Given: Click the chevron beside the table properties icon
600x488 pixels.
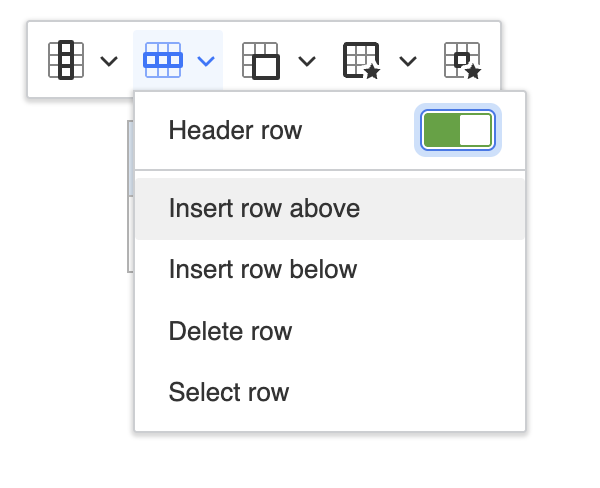Looking at the screenshot, I should point(407,61).
